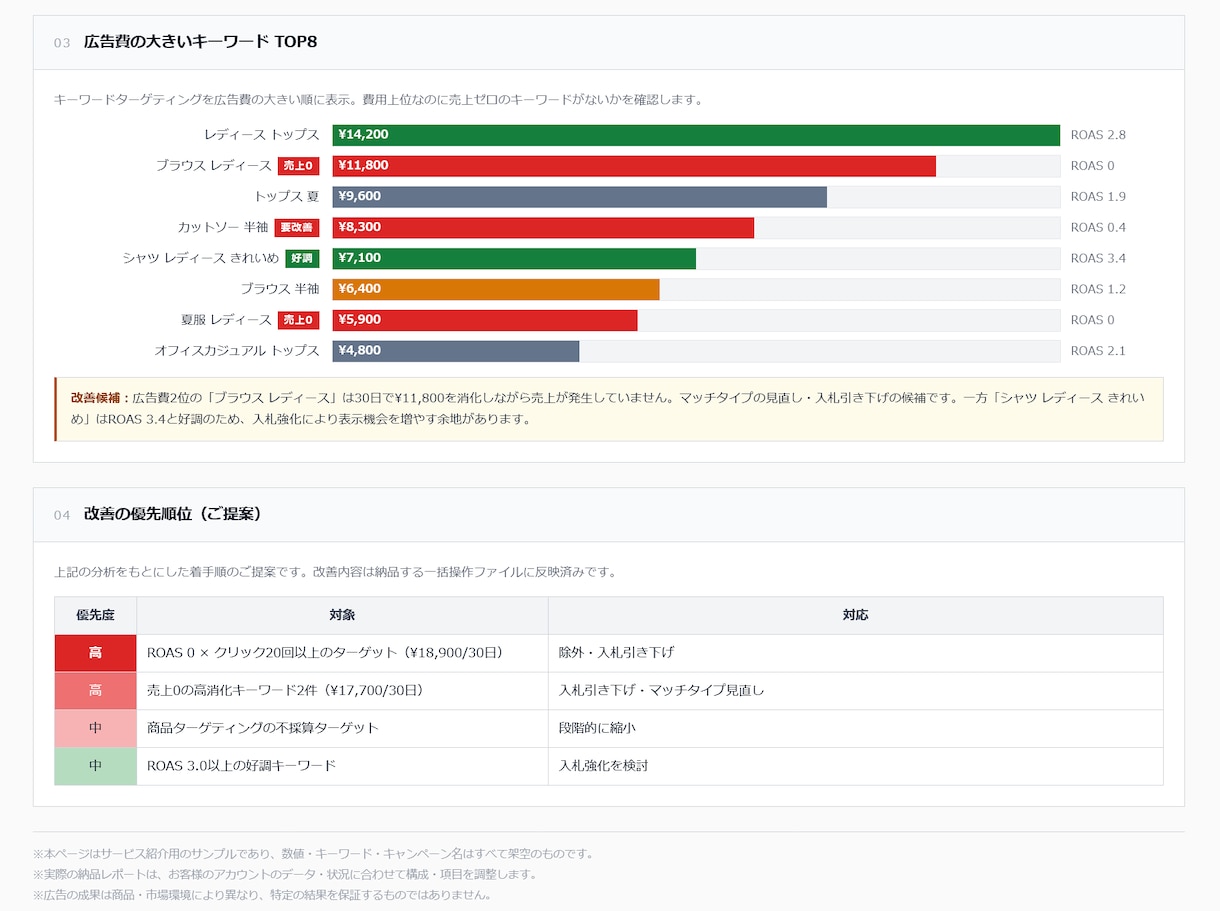
Task: Click the ROAS 1.2 value
Action: pos(1098,290)
